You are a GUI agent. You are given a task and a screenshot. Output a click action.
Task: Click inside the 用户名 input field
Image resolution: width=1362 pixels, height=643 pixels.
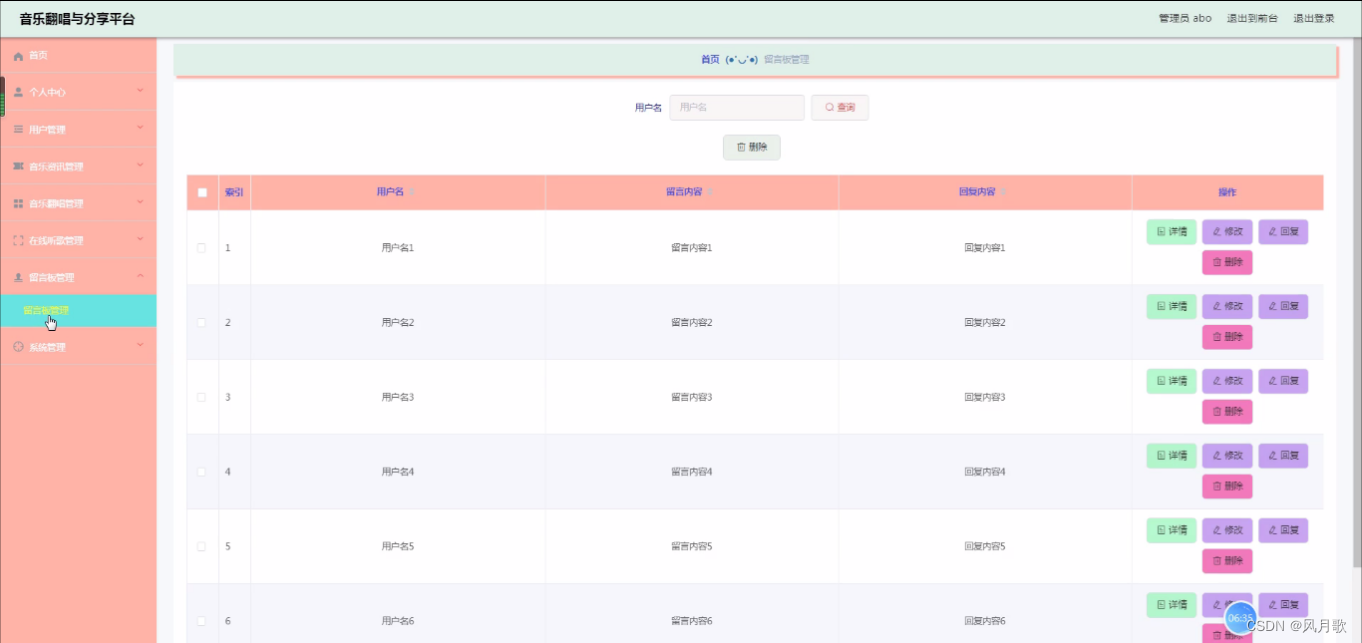click(x=737, y=107)
